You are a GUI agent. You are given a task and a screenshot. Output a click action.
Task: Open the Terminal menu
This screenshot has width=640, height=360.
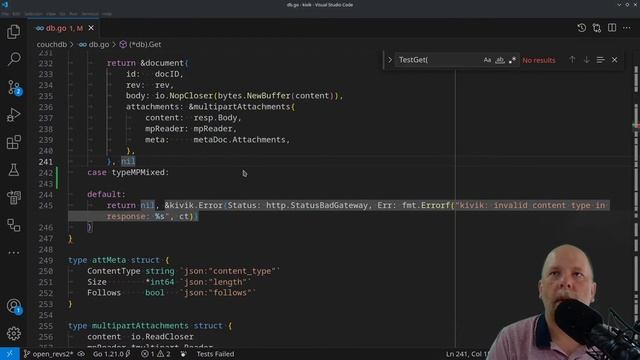tap(90, 14)
